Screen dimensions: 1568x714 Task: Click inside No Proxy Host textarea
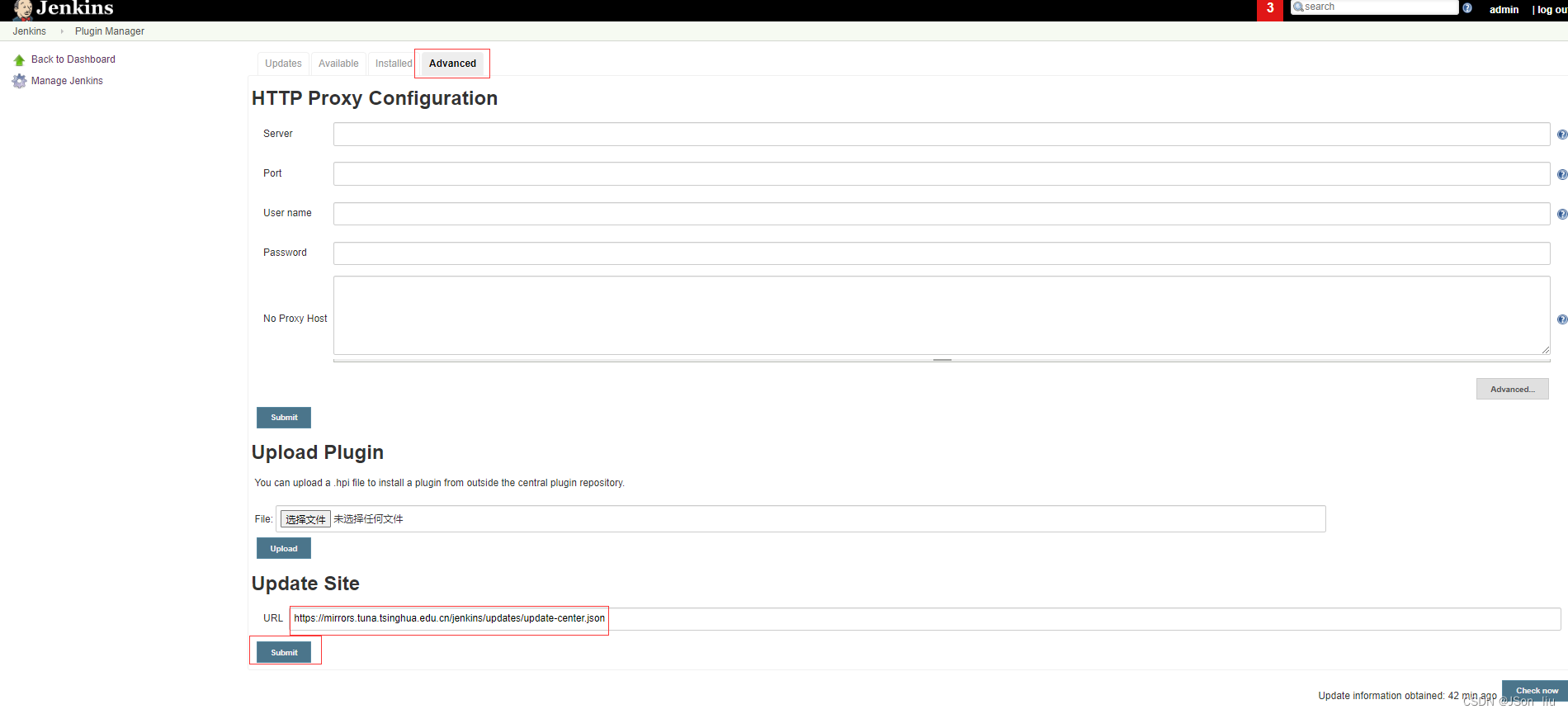(942, 315)
